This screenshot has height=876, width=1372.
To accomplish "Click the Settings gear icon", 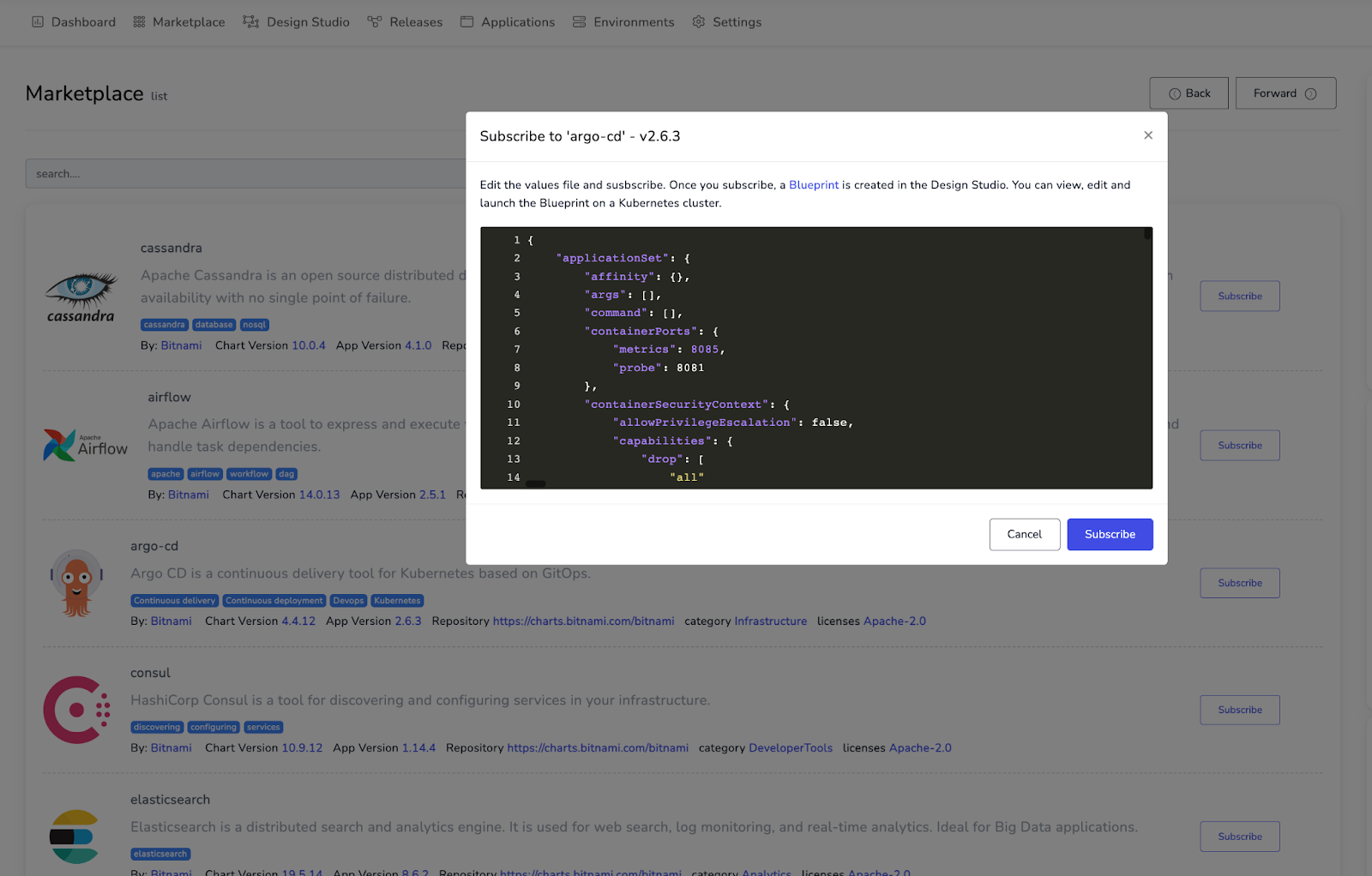I will (699, 21).
